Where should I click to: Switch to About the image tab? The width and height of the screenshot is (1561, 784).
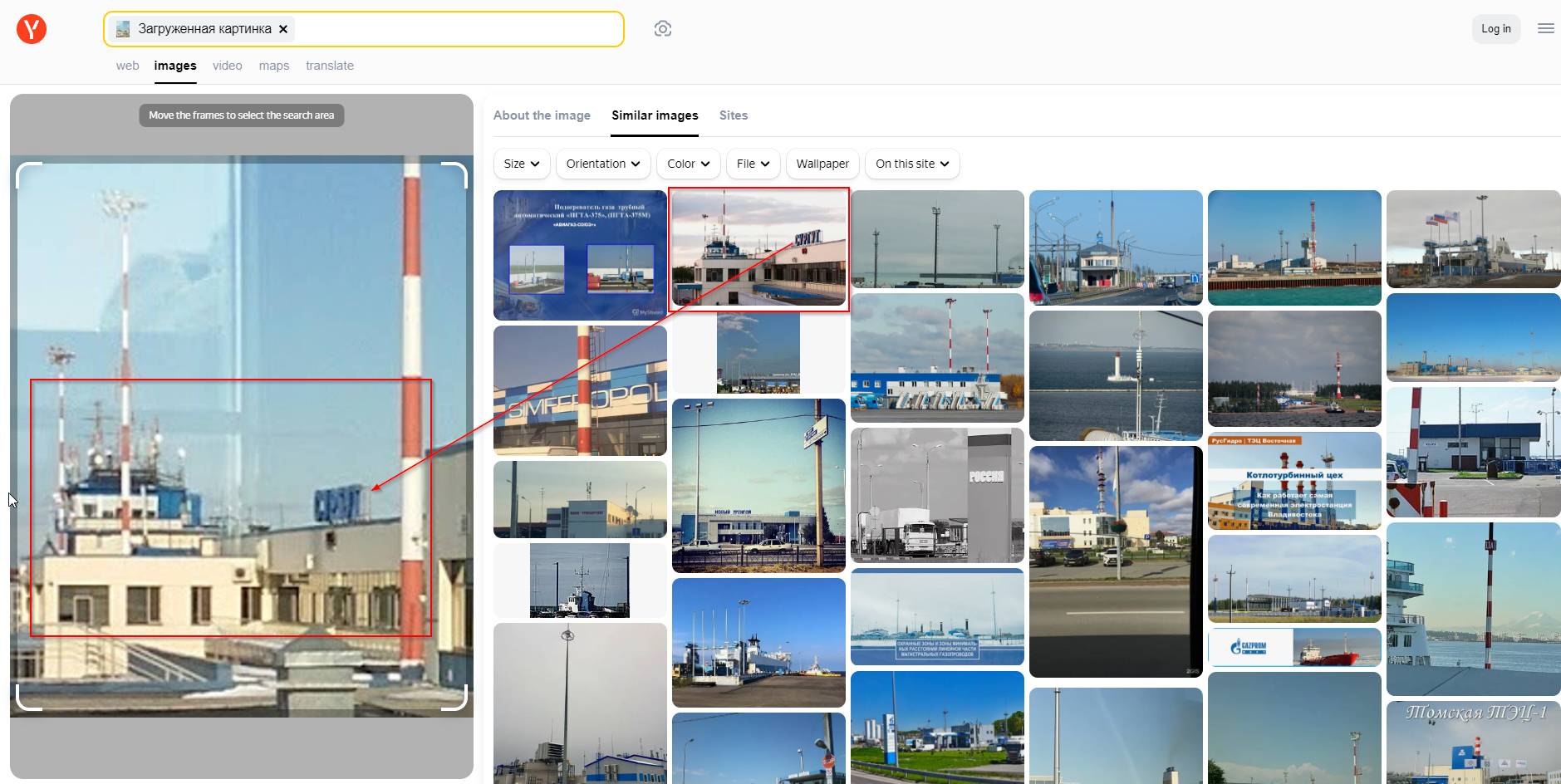(542, 115)
